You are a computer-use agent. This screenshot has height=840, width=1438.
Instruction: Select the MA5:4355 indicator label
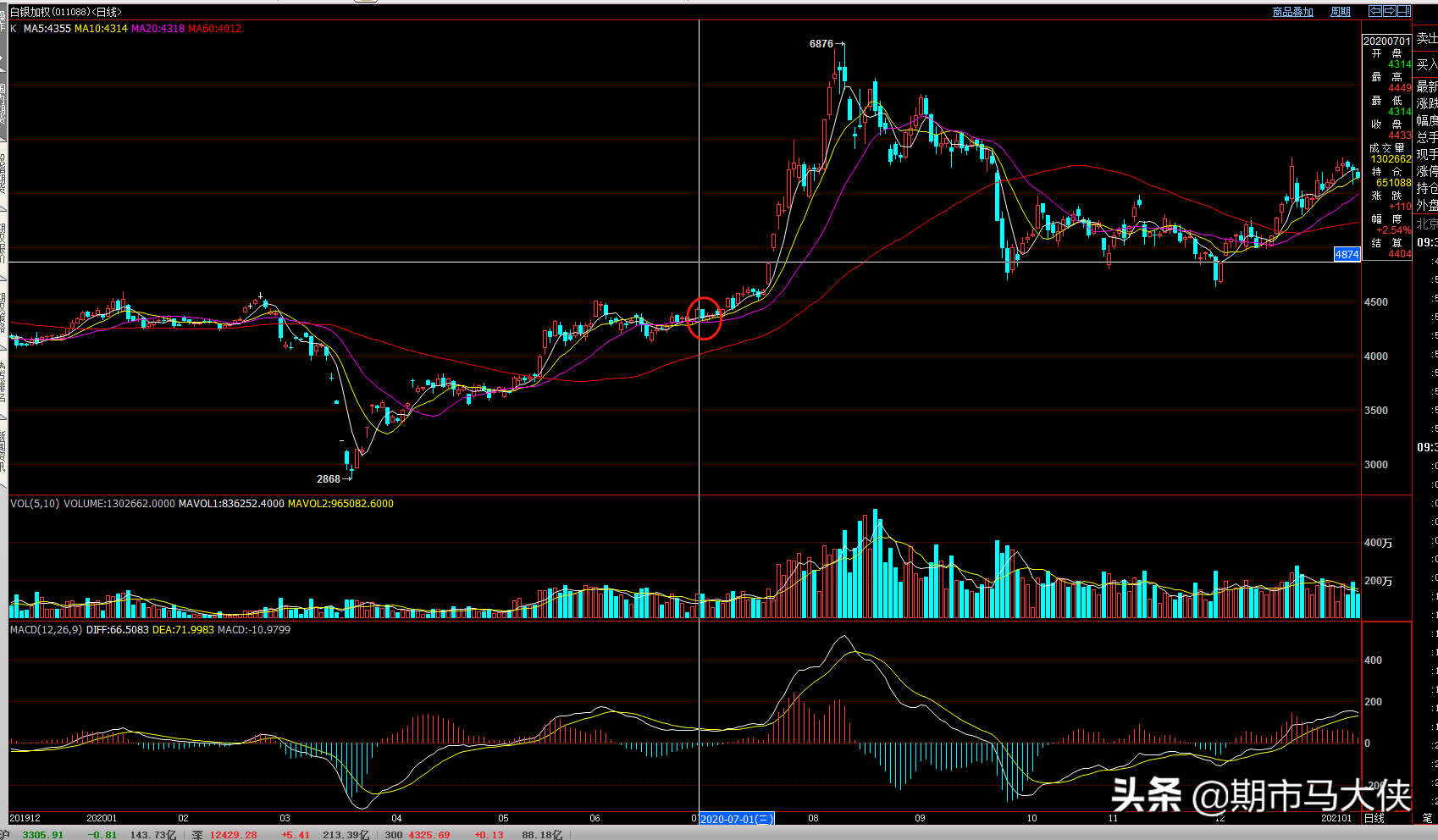coord(47,29)
